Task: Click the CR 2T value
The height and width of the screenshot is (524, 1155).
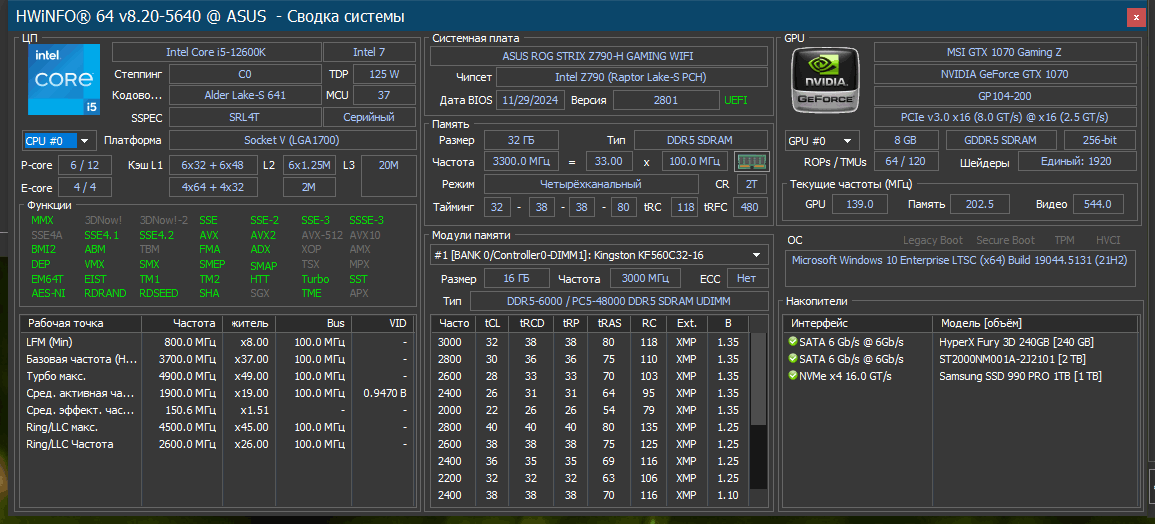Action: click(x=750, y=184)
